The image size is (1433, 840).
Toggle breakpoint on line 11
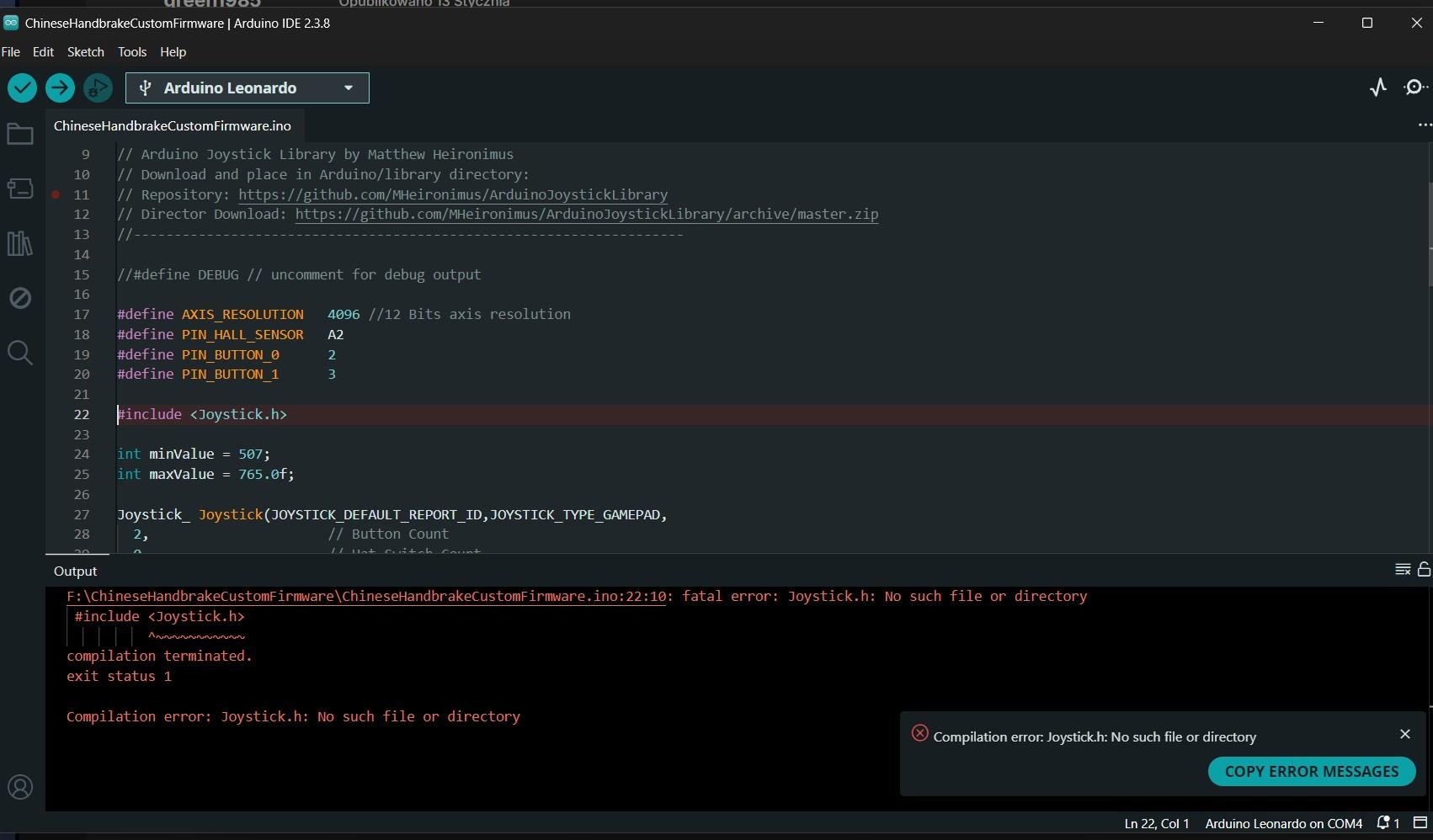(x=56, y=194)
